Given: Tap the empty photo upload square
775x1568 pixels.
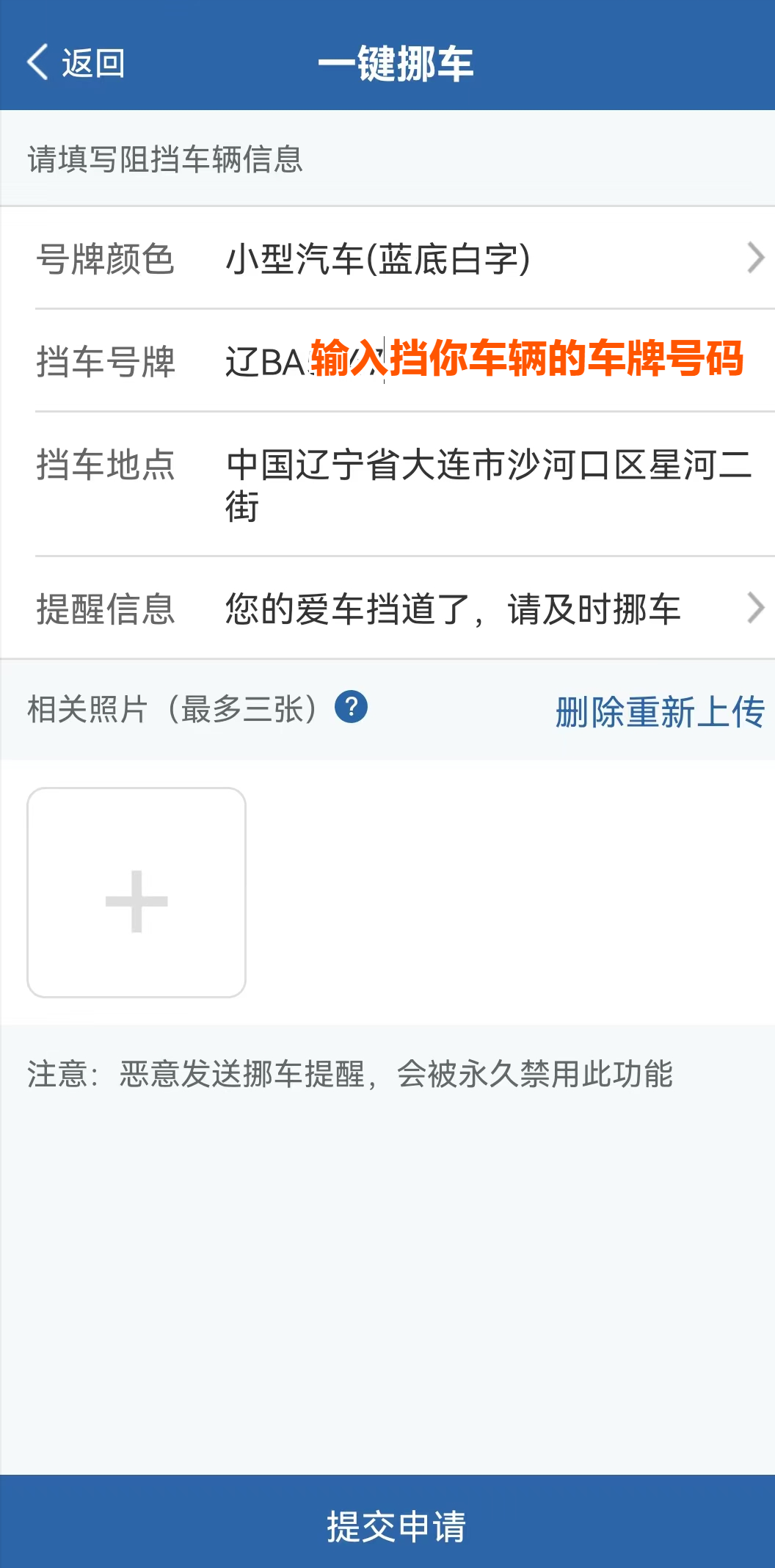Looking at the screenshot, I should pyautogui.click(x=136, y=899).
